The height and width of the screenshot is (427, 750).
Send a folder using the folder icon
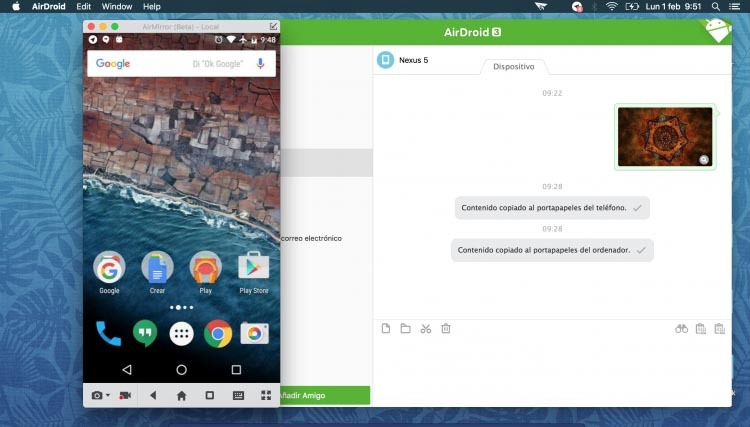click(x=406, y=328)
